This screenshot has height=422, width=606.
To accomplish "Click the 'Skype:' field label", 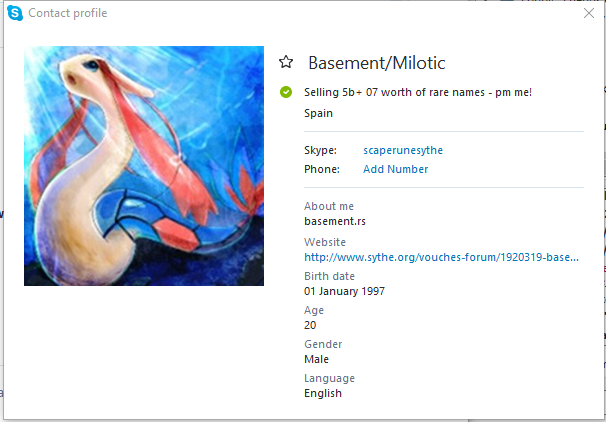I will 320,150.
